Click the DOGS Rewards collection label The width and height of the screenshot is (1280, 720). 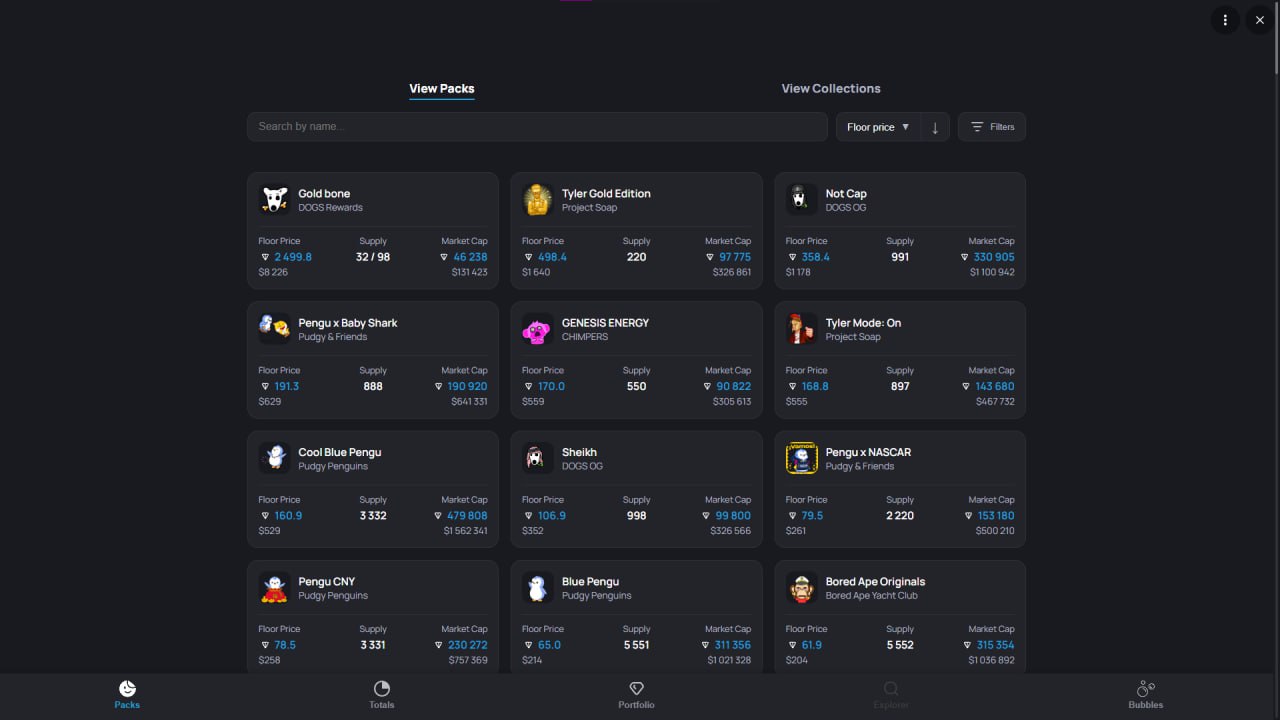330,208
